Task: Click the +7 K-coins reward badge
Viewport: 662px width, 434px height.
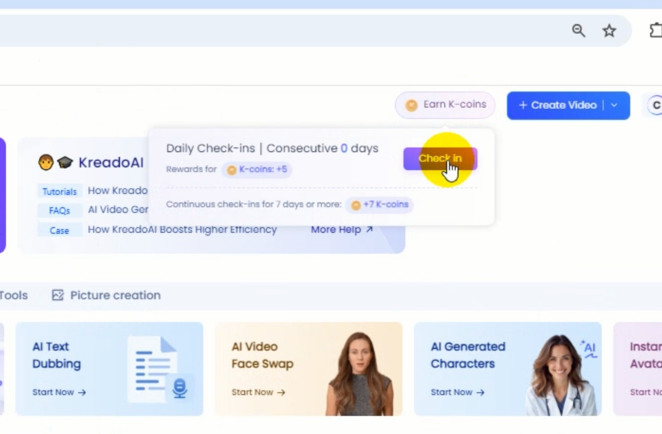Action: [x=379, y=205]
